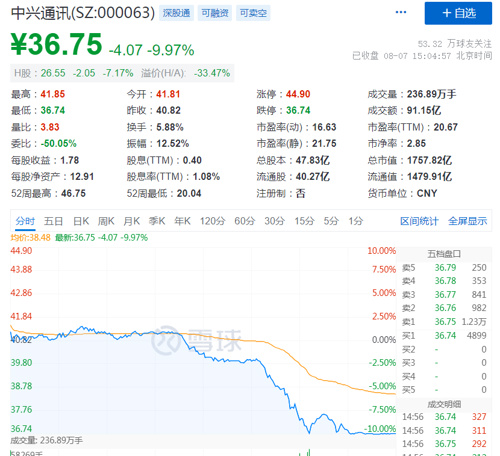Screen dimensions: 500x456
Task: Click the 53.32 万球友关注 follower count
Action: click(454, 44)
